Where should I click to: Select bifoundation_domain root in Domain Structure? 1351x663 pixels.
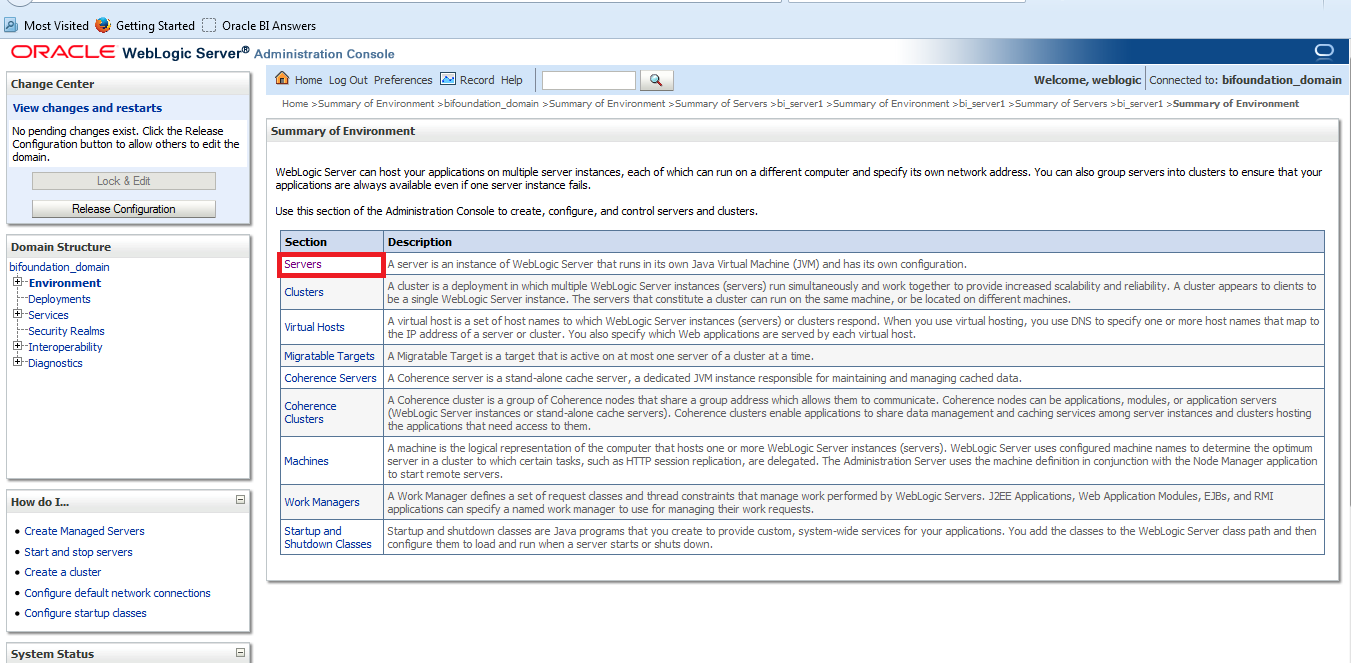59,267
